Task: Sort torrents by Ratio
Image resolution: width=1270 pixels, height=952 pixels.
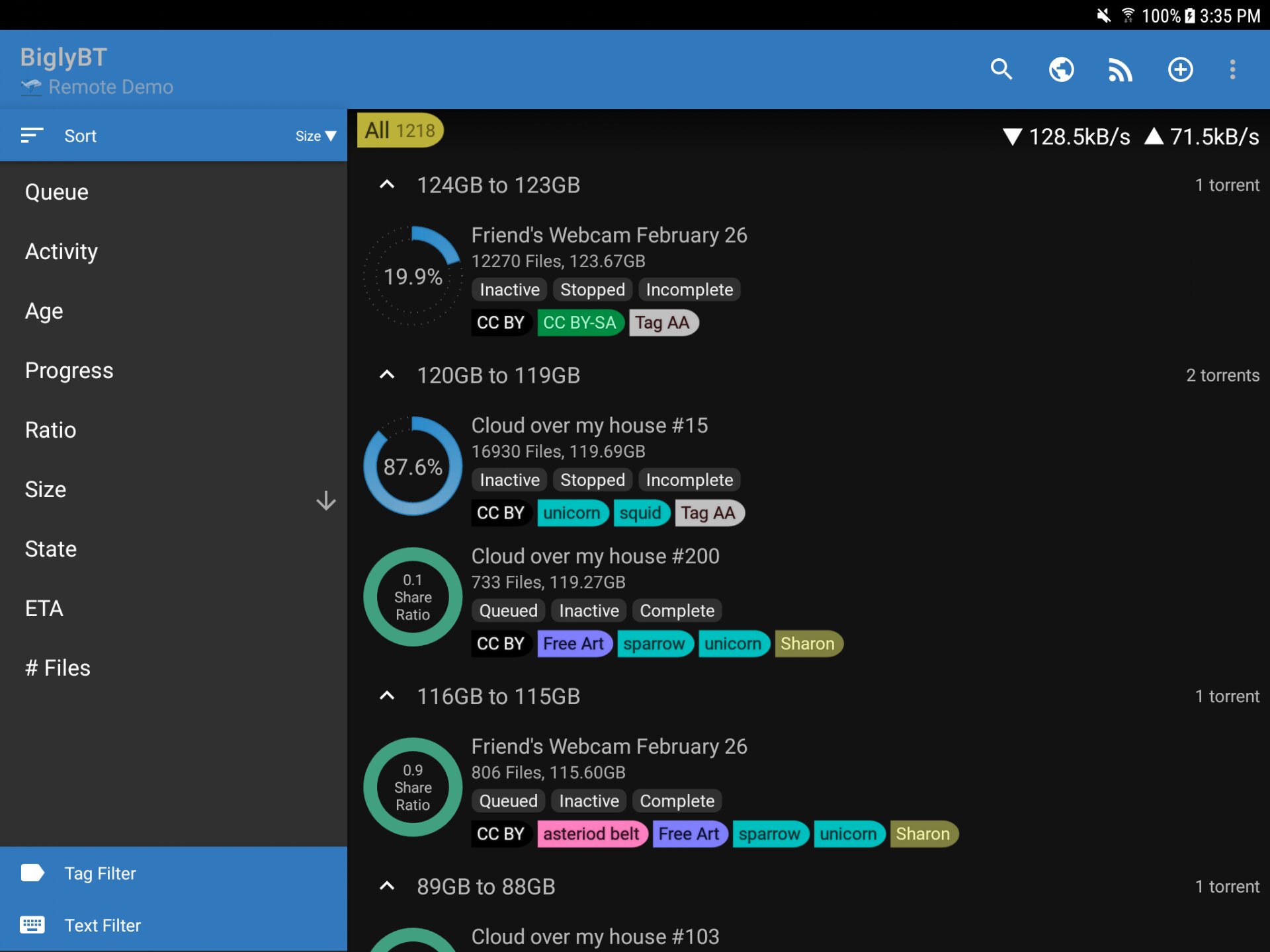Action: (51, 430)
